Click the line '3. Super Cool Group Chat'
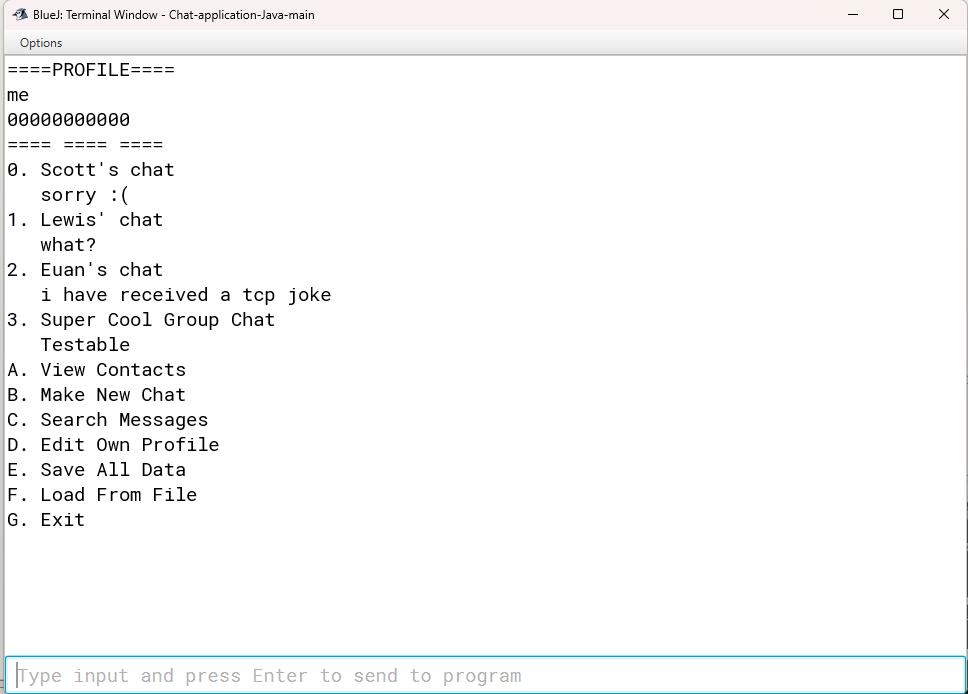 click(141, 320)
